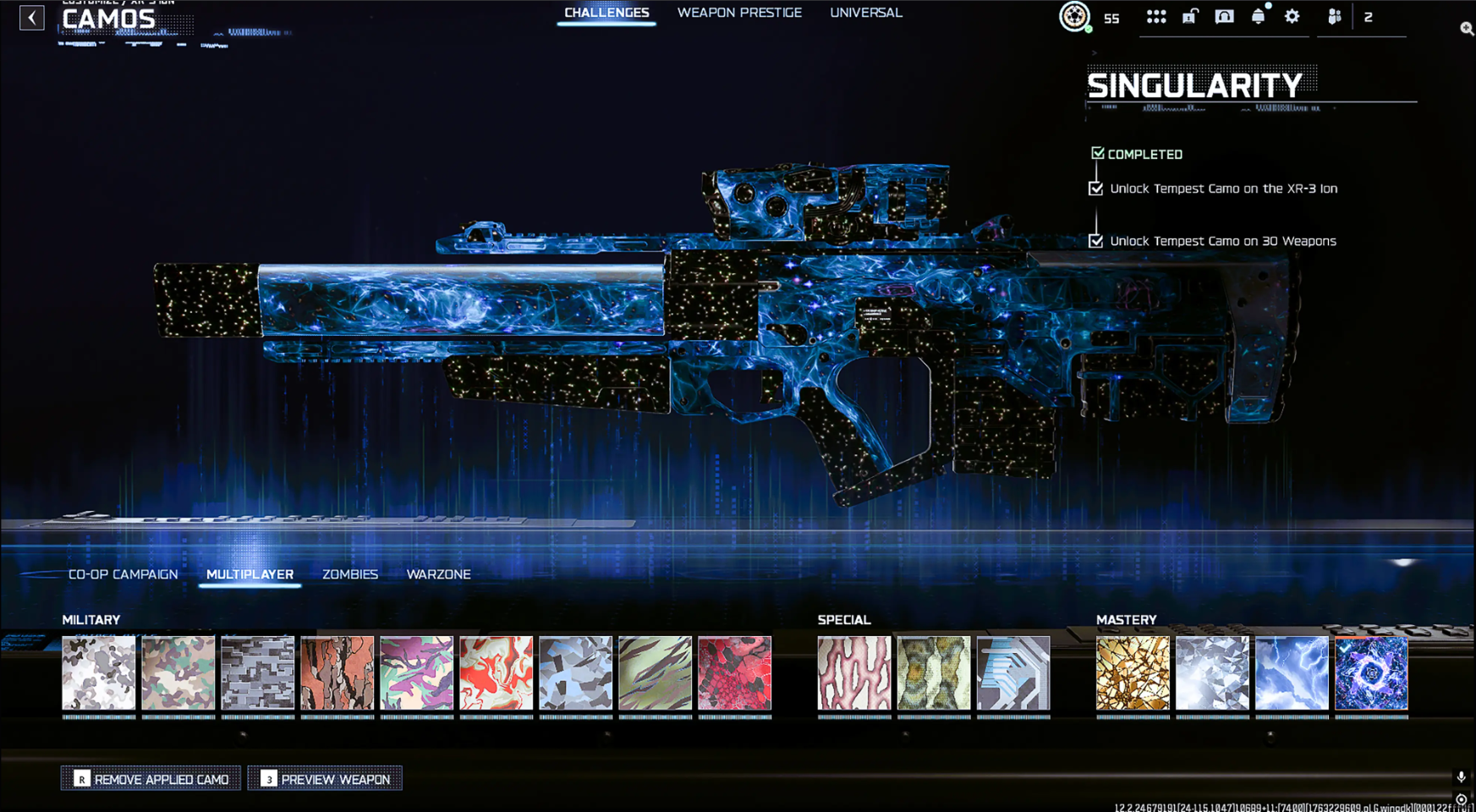
Task: Select the pink striped special camo
Action: [854, 673]
